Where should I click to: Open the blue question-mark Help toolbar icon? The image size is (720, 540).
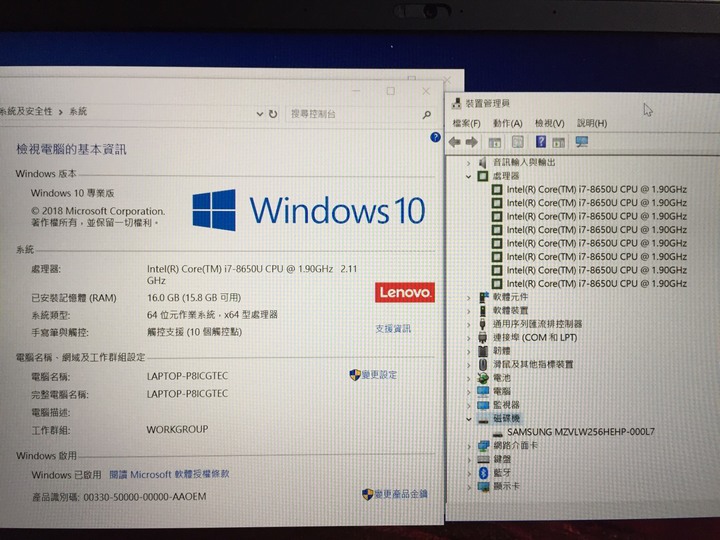click(x=541, y=142)
